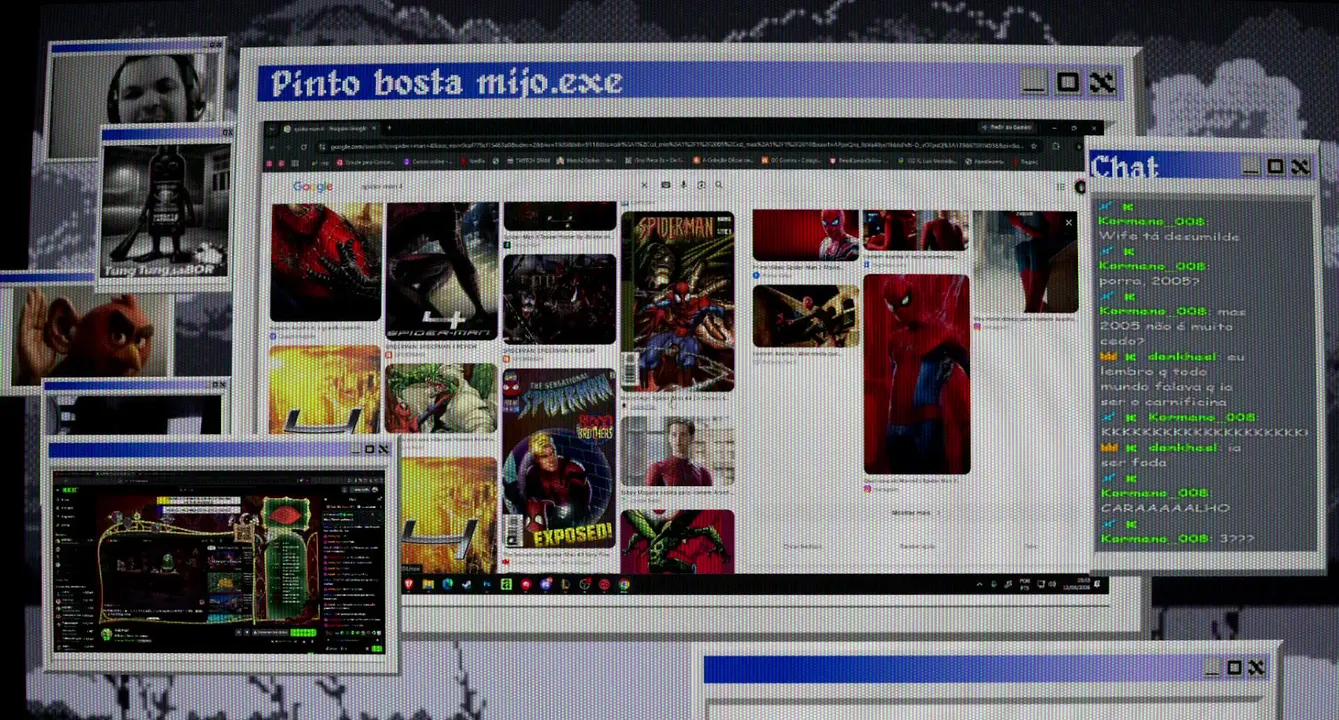
Task: Clear the Google search box with X
Action: [646, 185]
